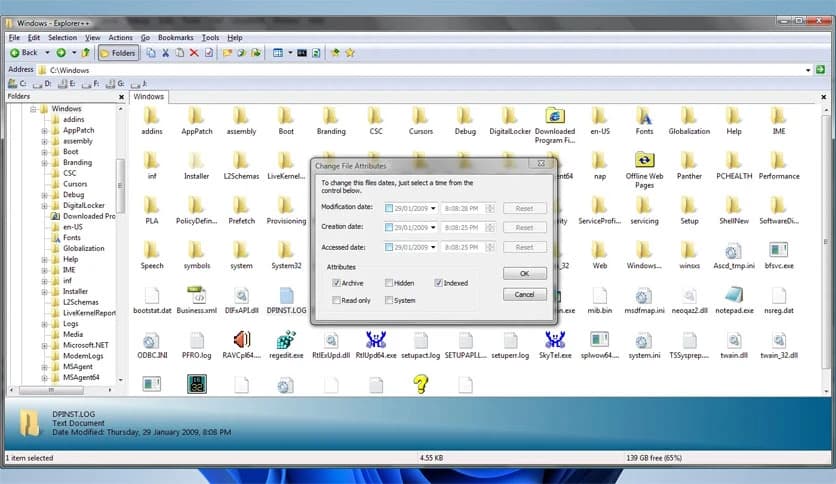Screen dimensions: 836x484
Task: Paste using the clipboard toolbar icon
Action: pyautogui.click(x=180, y=53)
